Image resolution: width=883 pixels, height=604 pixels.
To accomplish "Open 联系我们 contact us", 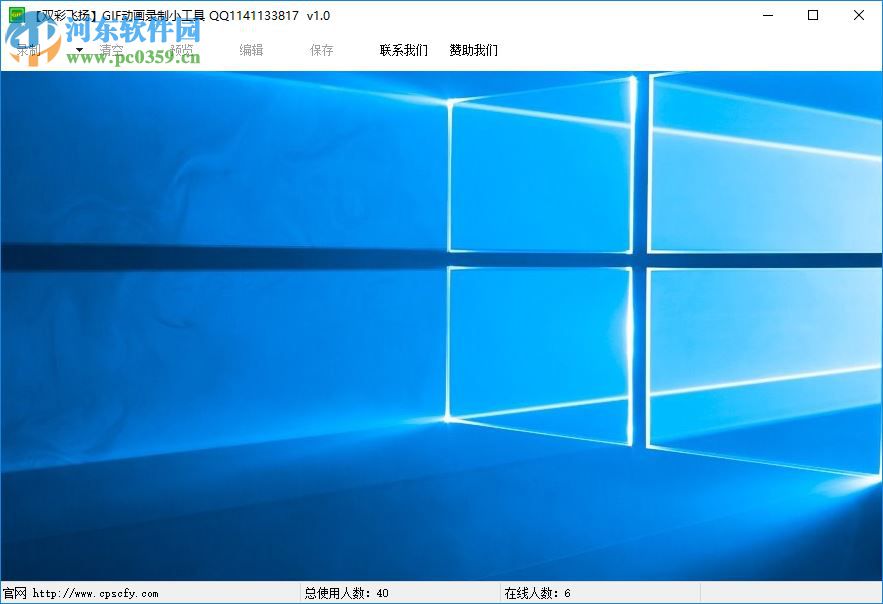I will (404, 50).
